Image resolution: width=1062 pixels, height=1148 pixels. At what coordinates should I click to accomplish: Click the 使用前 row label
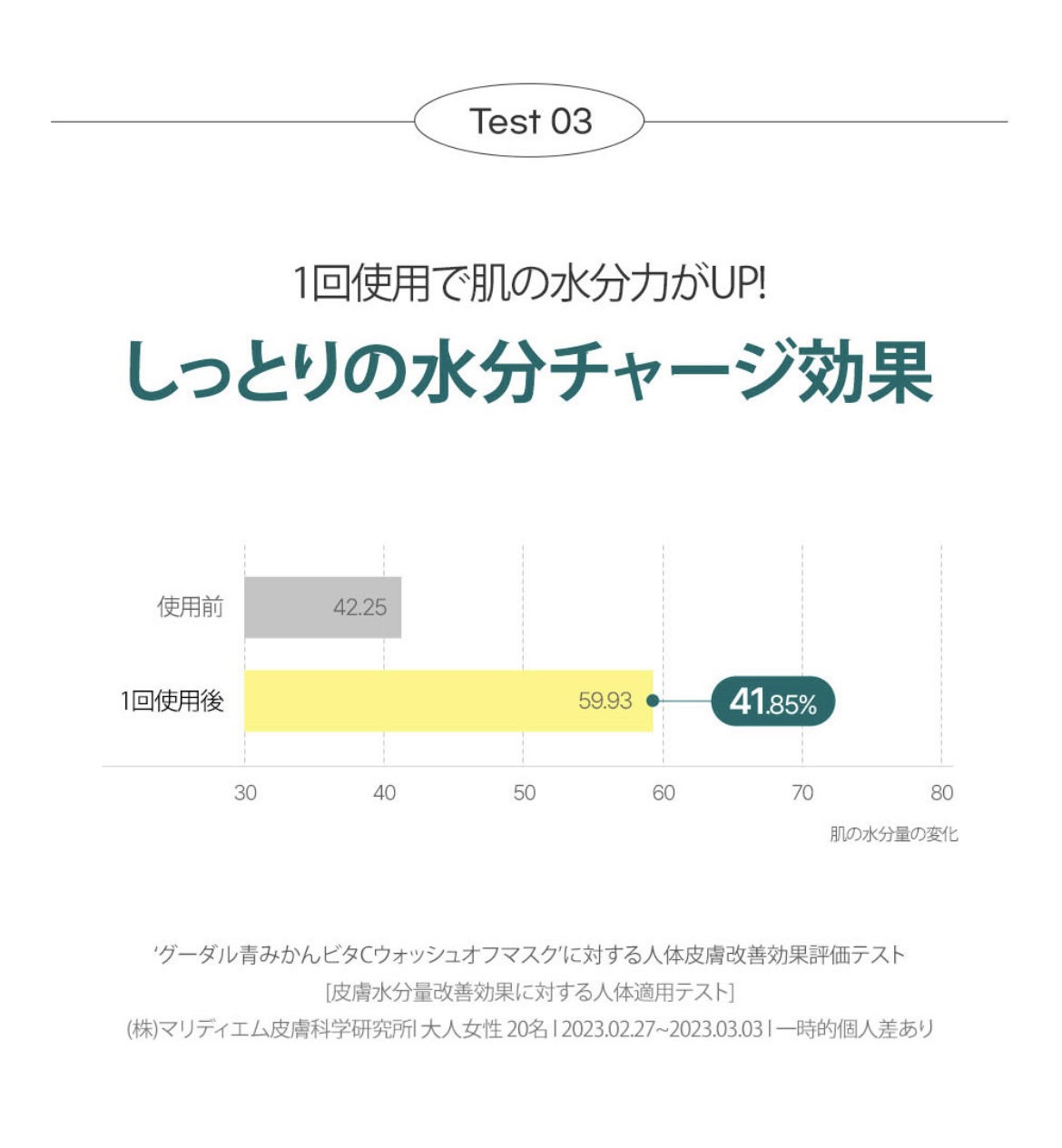click(190, 607)
